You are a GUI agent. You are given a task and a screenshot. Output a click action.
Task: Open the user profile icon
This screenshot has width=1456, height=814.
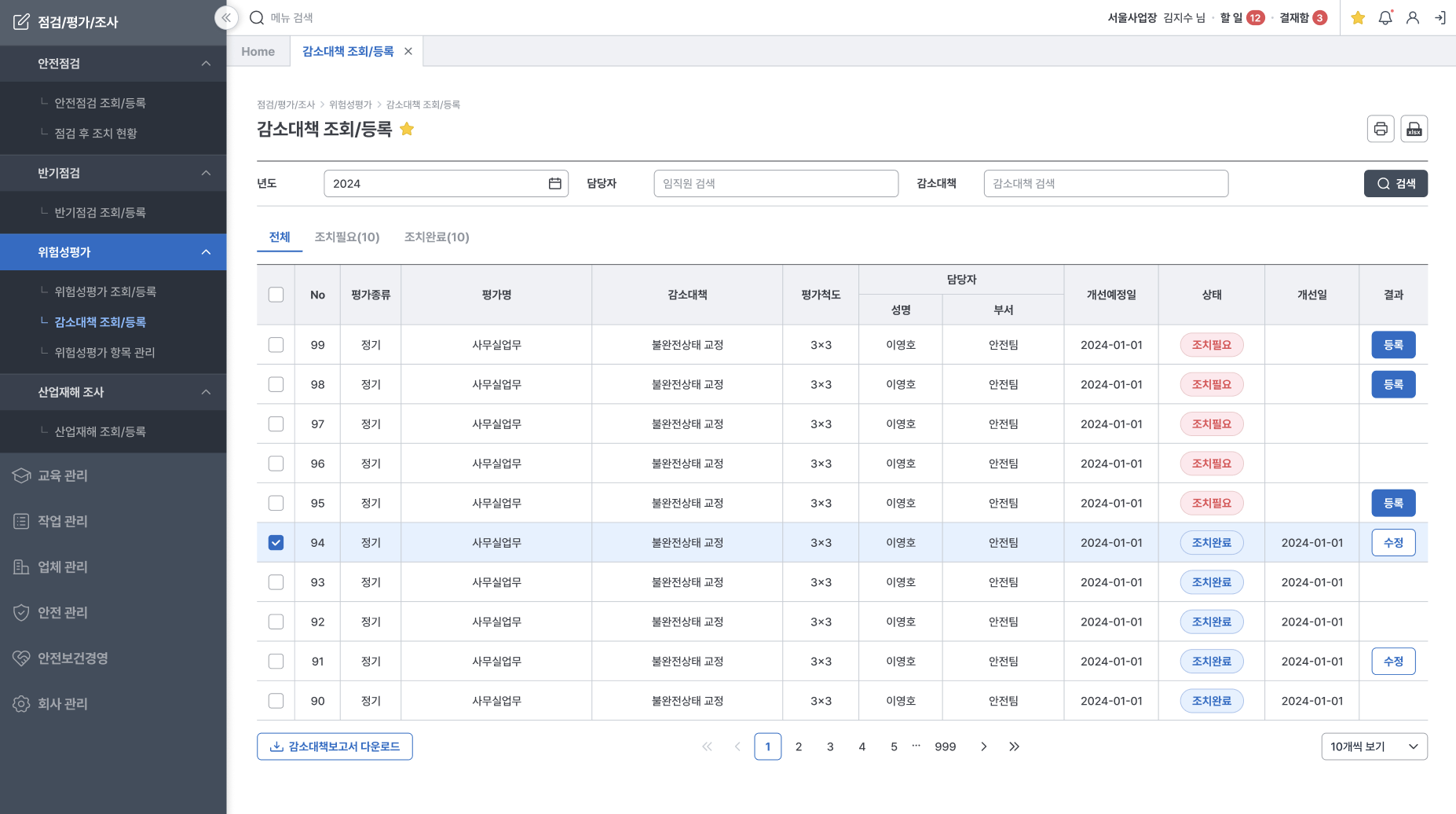1412,17
